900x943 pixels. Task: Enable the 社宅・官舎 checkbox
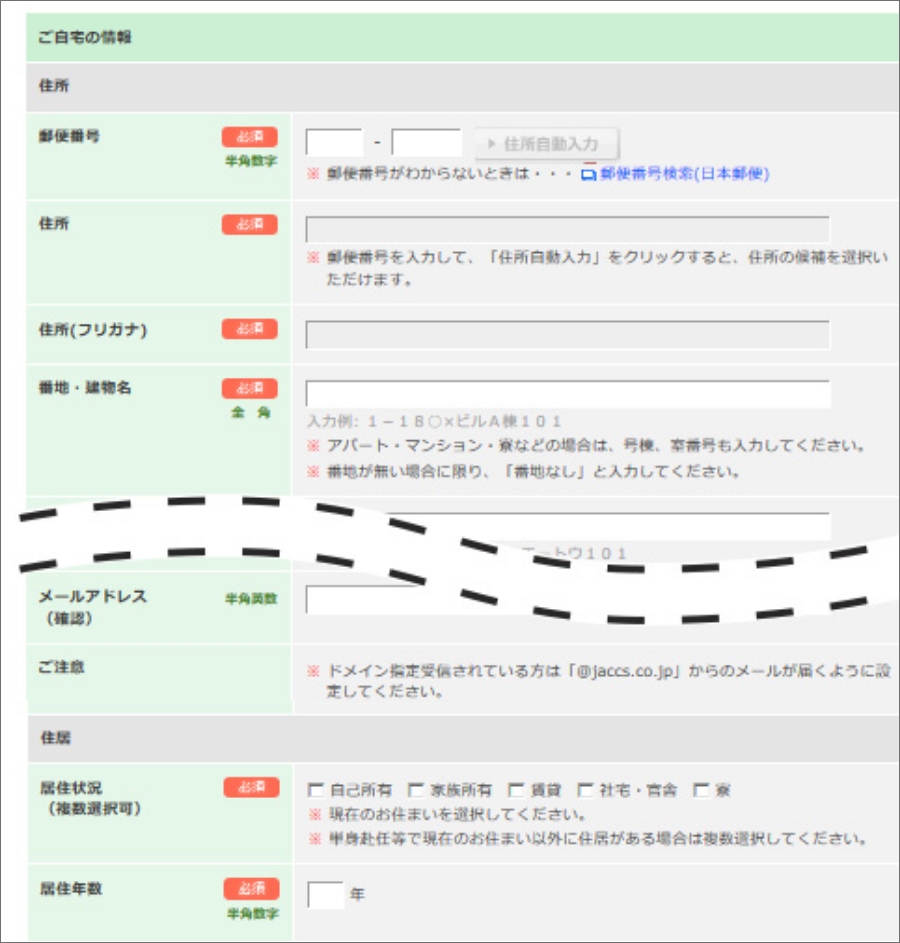[x=585, y=790]
